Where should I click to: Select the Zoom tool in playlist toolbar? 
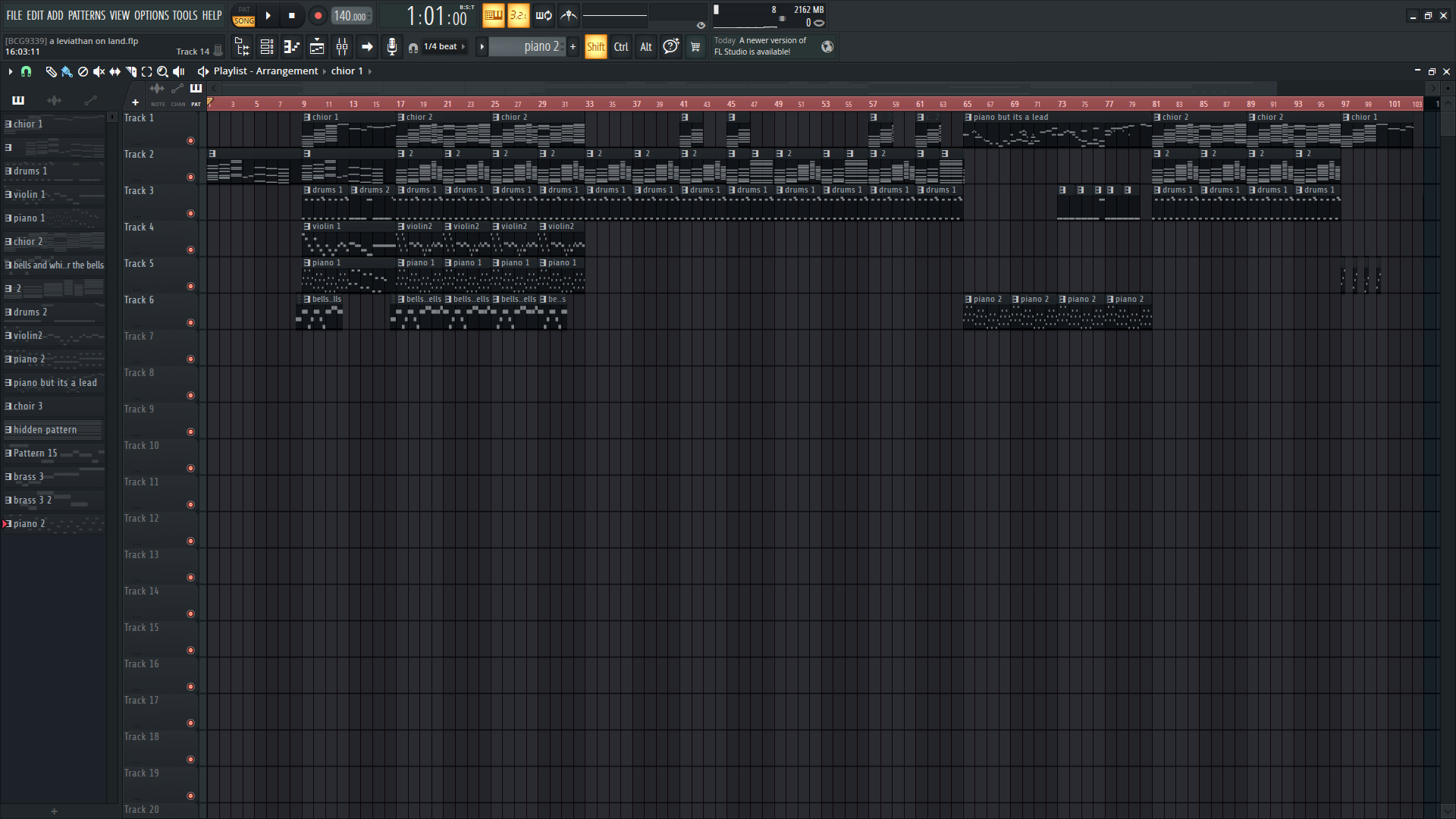[162, 71]
